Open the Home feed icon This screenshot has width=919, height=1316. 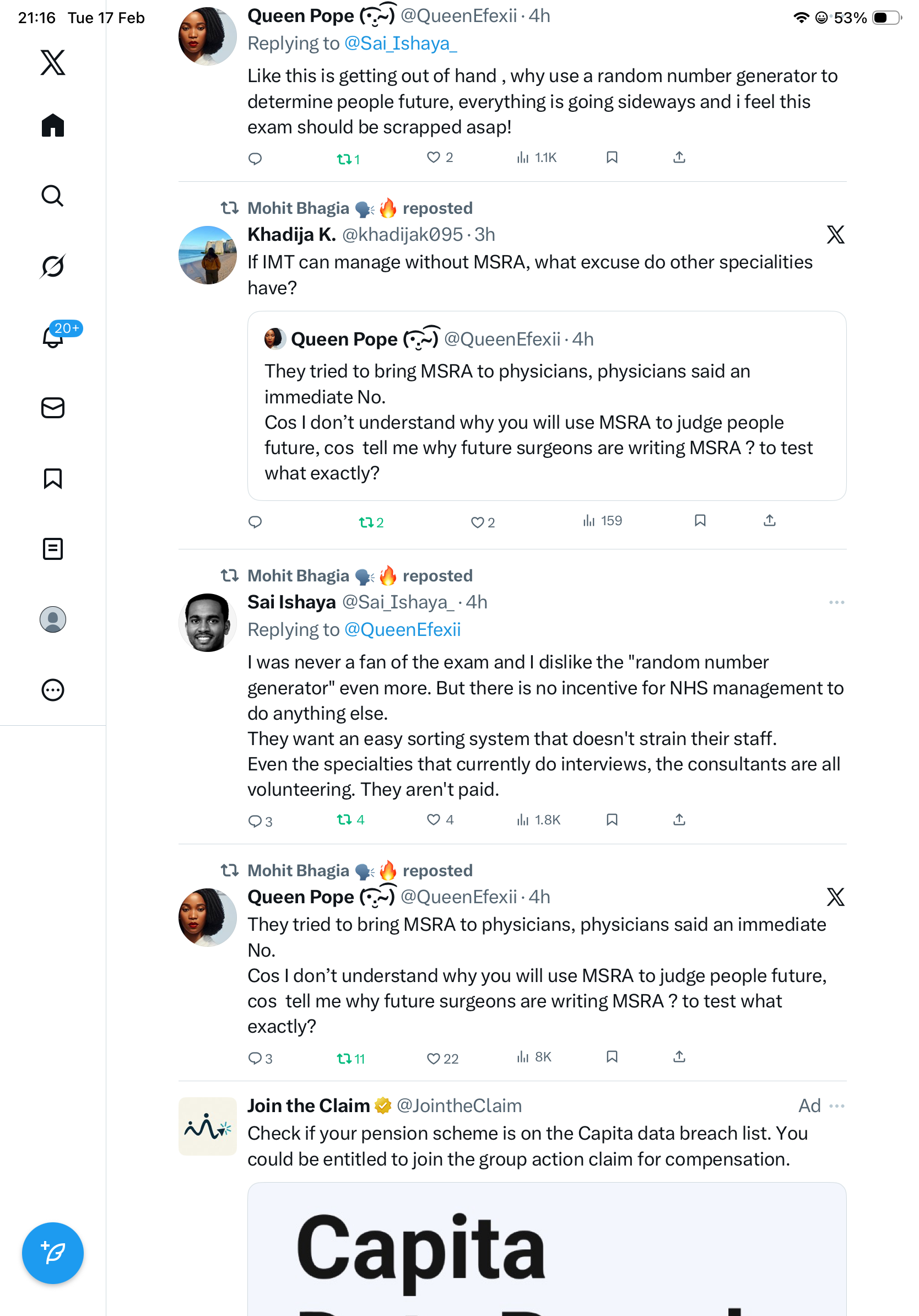point(53,126)
